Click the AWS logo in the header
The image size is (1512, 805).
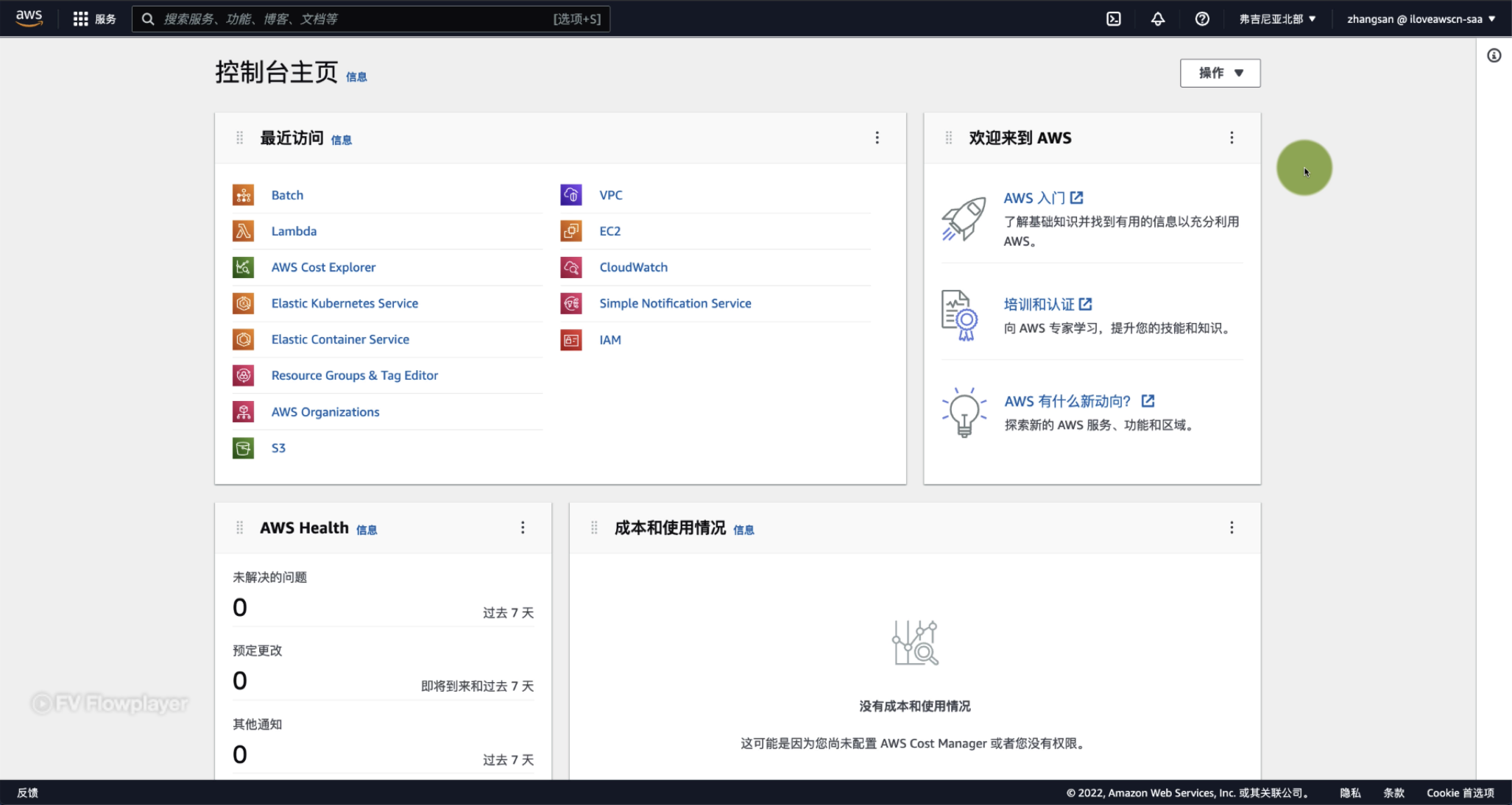(x=29, y=18)
